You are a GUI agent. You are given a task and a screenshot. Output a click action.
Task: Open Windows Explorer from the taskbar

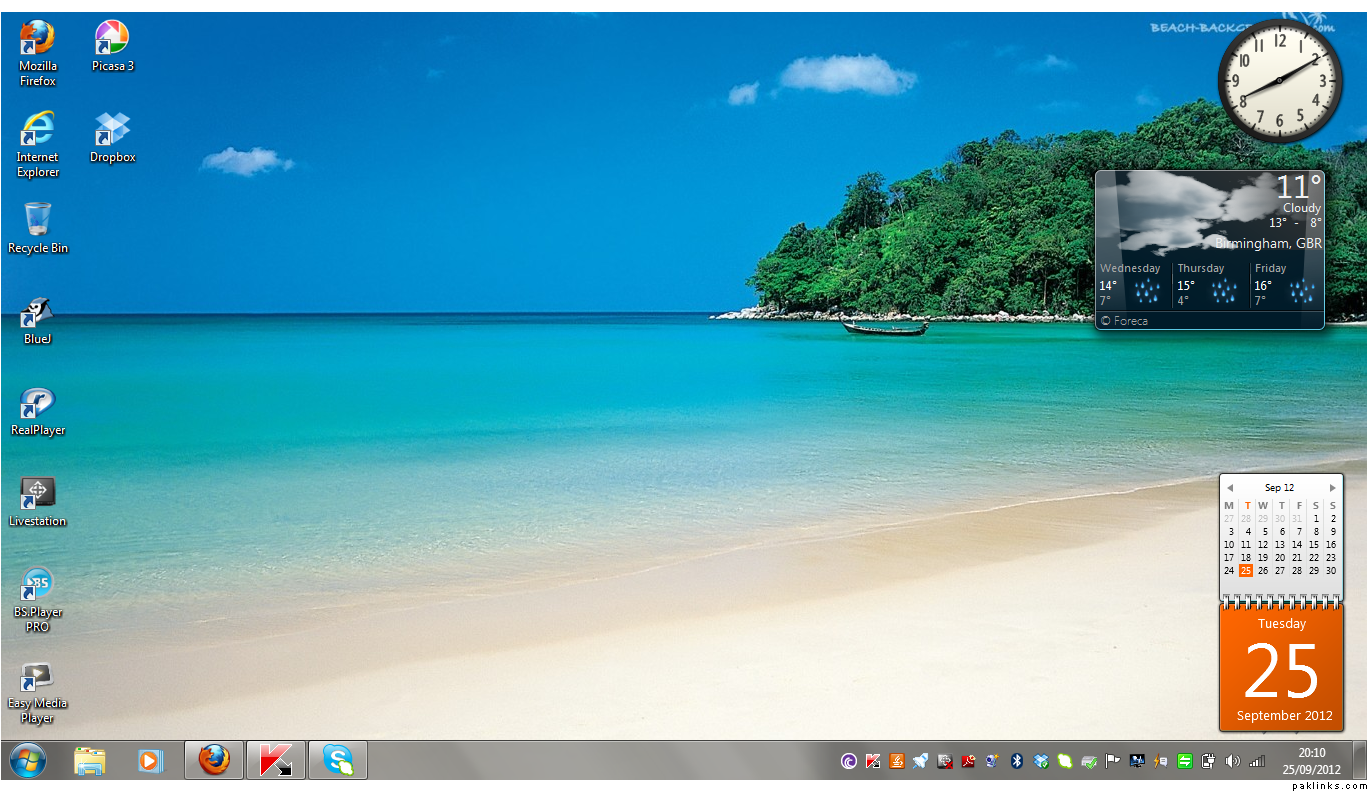(x=90, y=761)
